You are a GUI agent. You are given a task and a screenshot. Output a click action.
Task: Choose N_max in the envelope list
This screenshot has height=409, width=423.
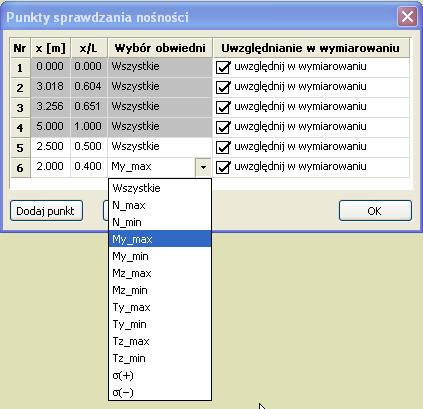160,205
